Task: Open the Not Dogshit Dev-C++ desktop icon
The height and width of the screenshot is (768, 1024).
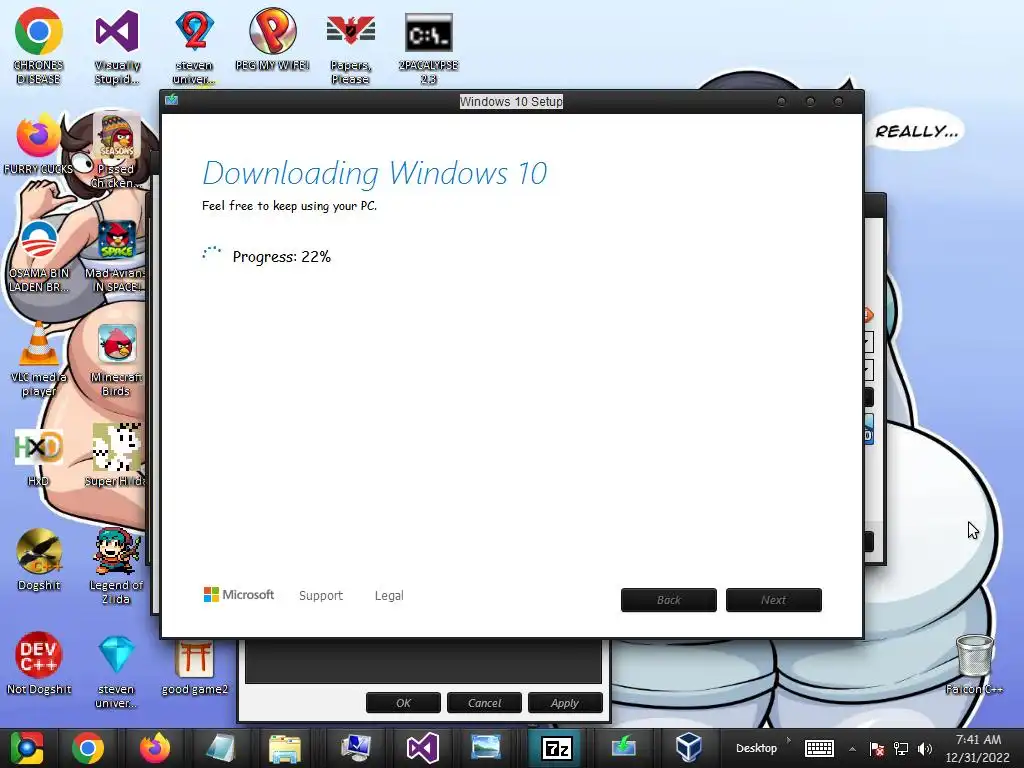Action: click(x=39, y=663)
